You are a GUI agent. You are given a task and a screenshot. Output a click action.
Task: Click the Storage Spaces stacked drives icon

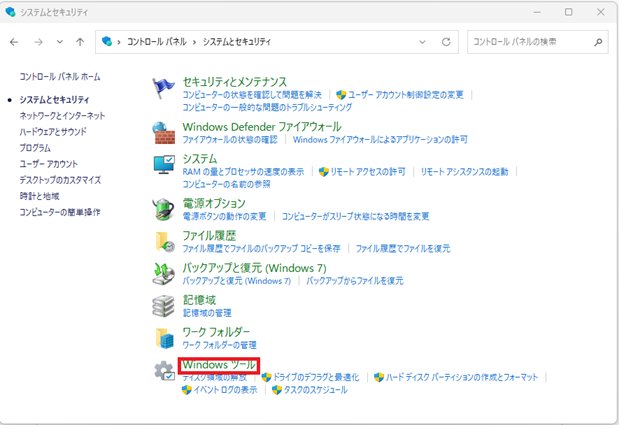pyautogui.click(x=163, y=306)
